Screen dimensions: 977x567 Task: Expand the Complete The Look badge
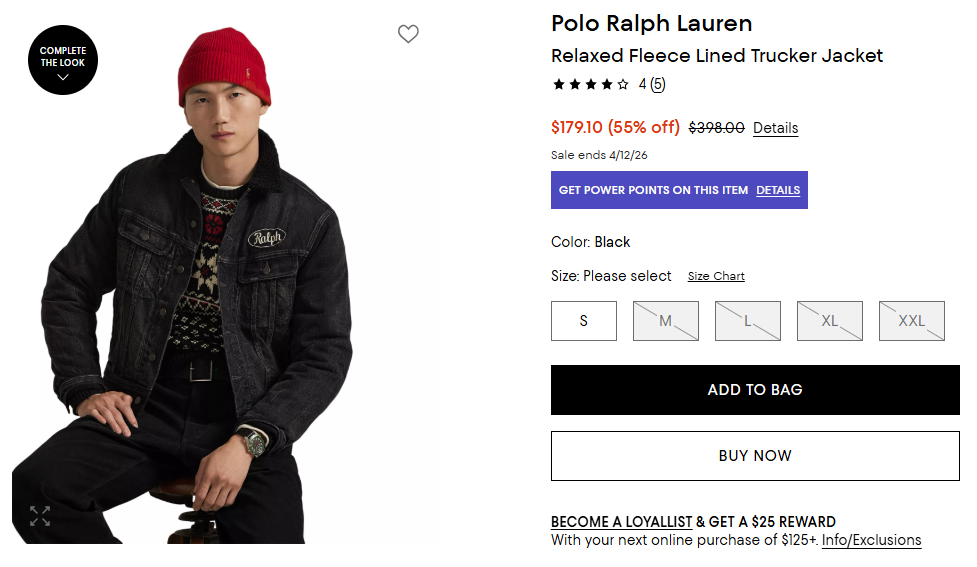tap(63, 60)
